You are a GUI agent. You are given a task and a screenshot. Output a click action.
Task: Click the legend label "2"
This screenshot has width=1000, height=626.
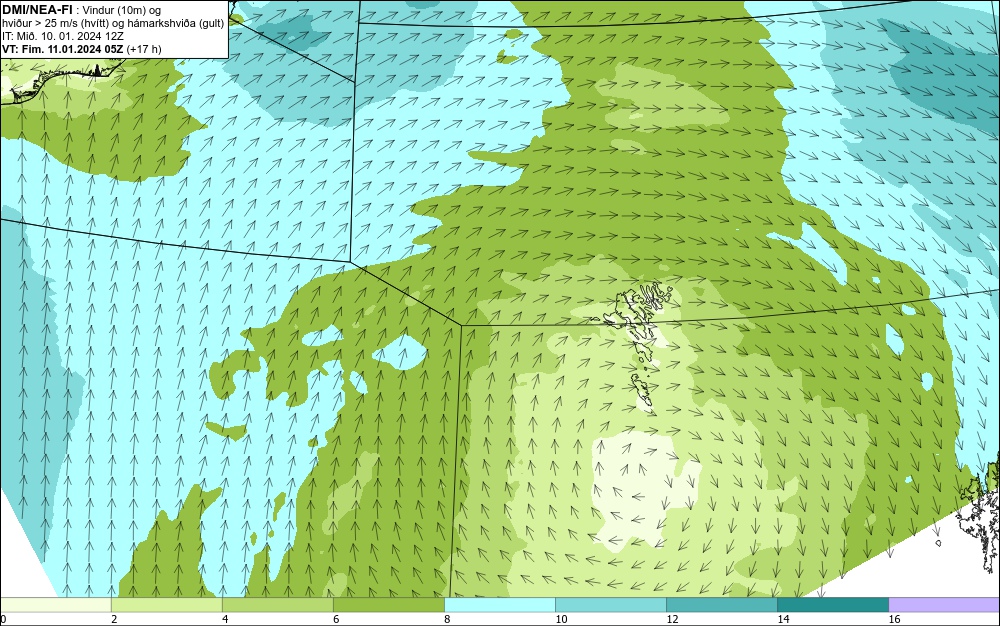(x=114, y=619)
